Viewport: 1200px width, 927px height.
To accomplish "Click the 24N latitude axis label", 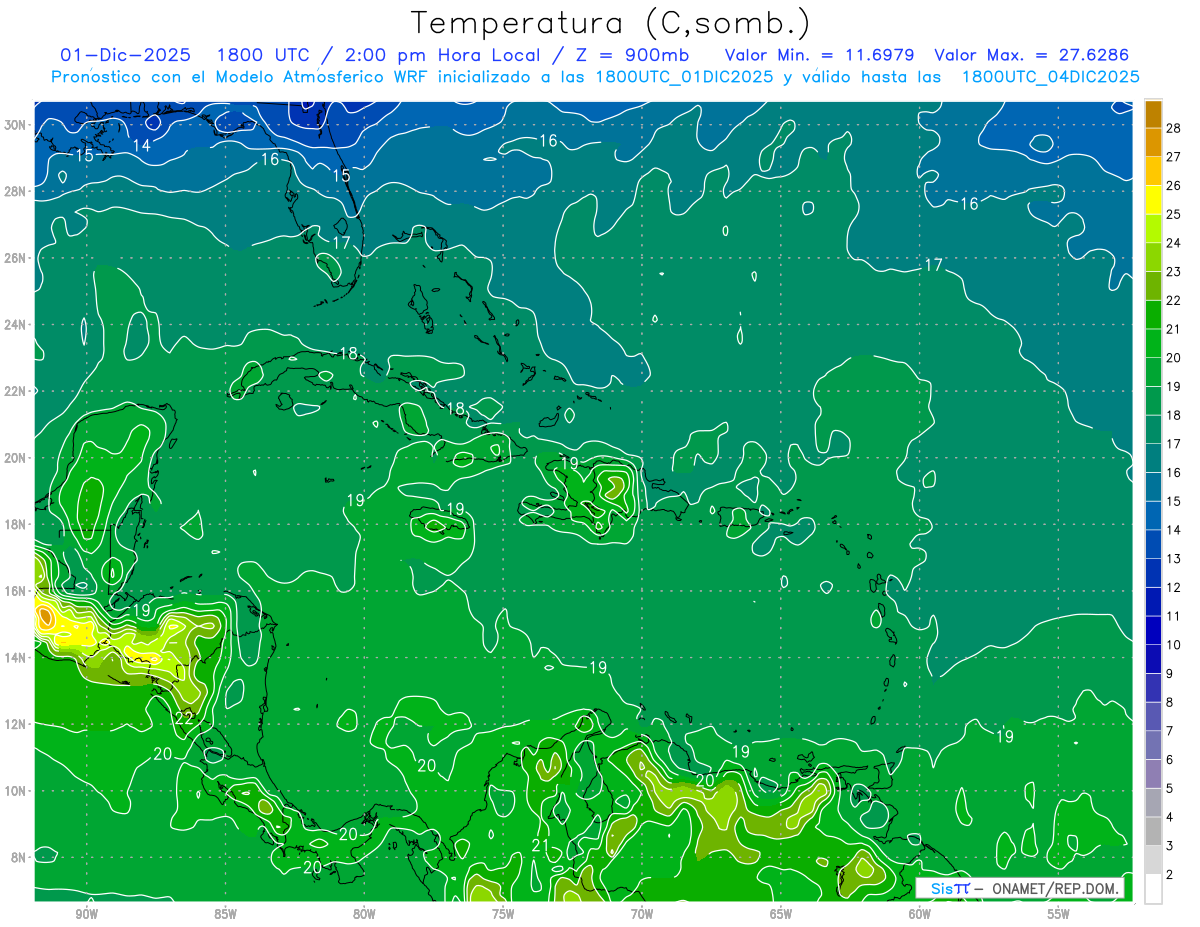I will tap(16, 324).
